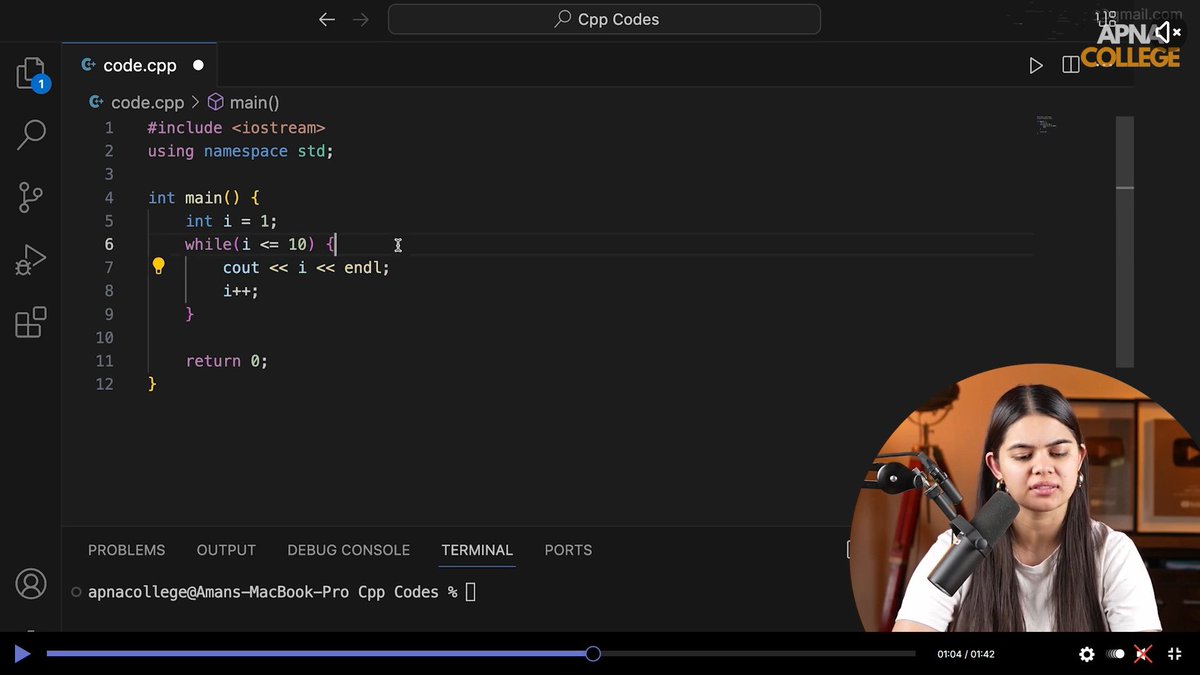
Task: Click line number 4 in the gutter
Action: point(109,198)
